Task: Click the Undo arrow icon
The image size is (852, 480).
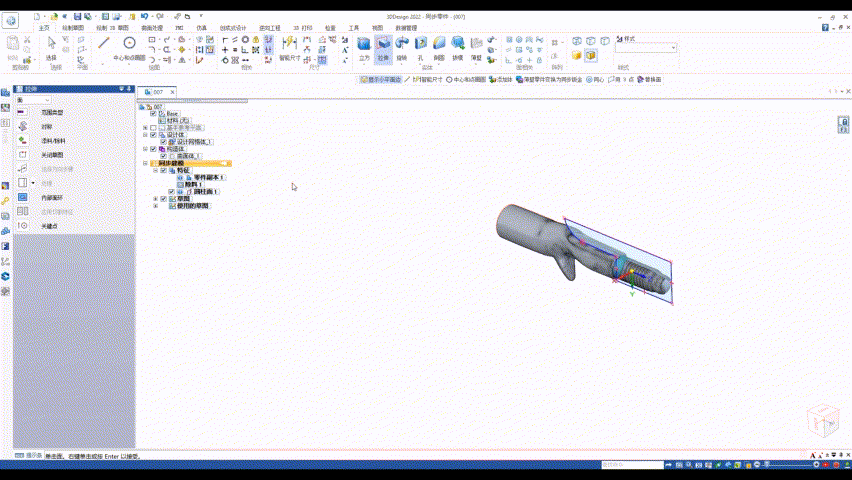Action: (145, 17)
